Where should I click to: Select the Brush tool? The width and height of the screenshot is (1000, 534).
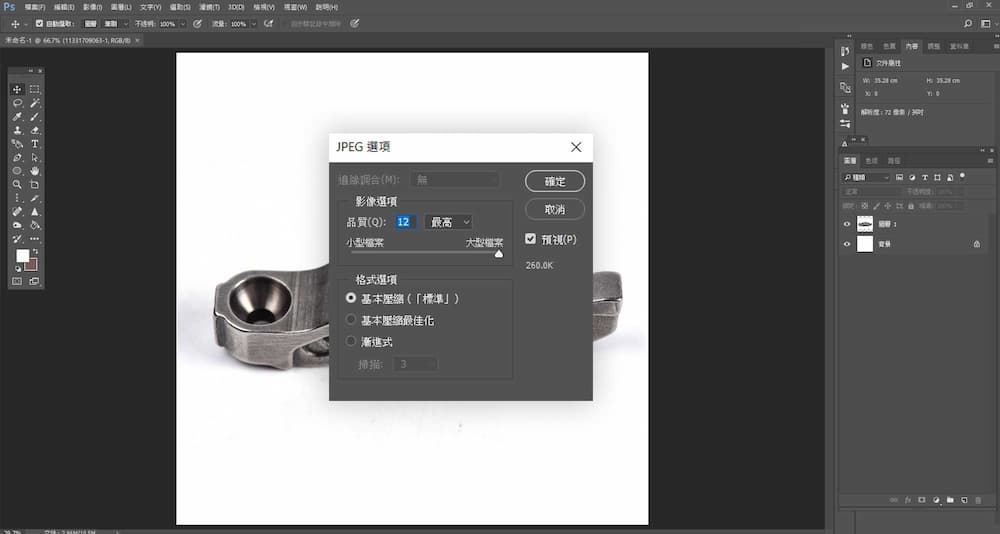[x=34, y=117]
